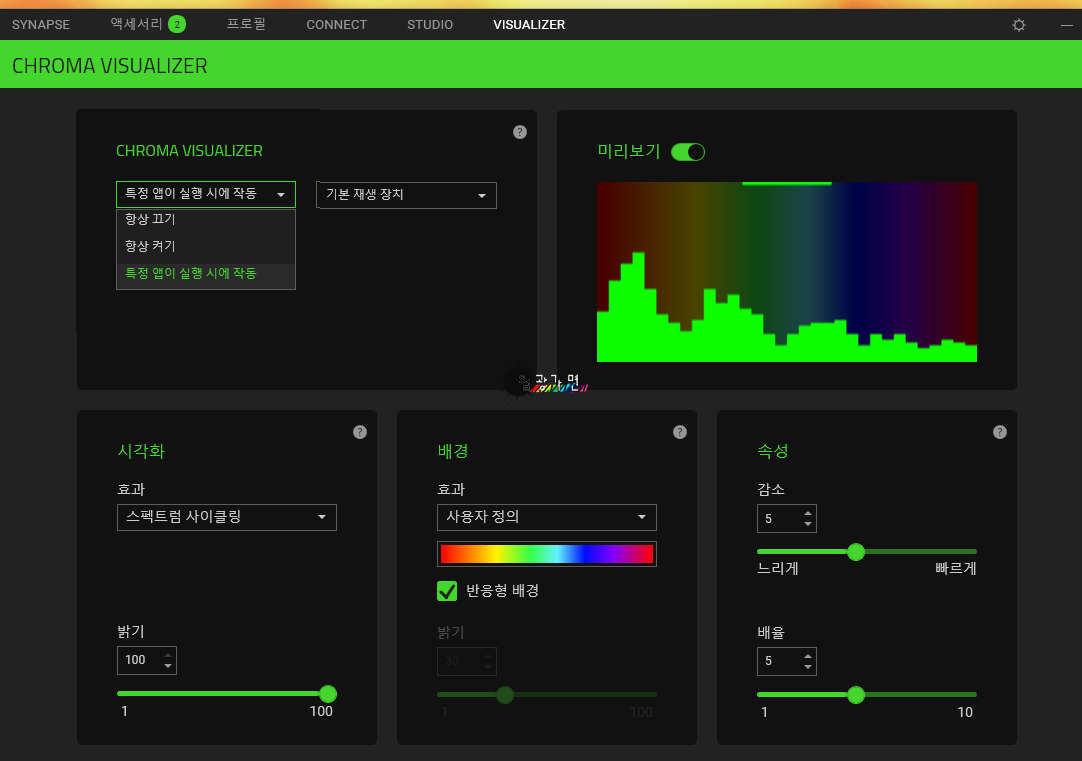
Task: Select 항상 켜기 option in list
Action: tap(206, 246)
